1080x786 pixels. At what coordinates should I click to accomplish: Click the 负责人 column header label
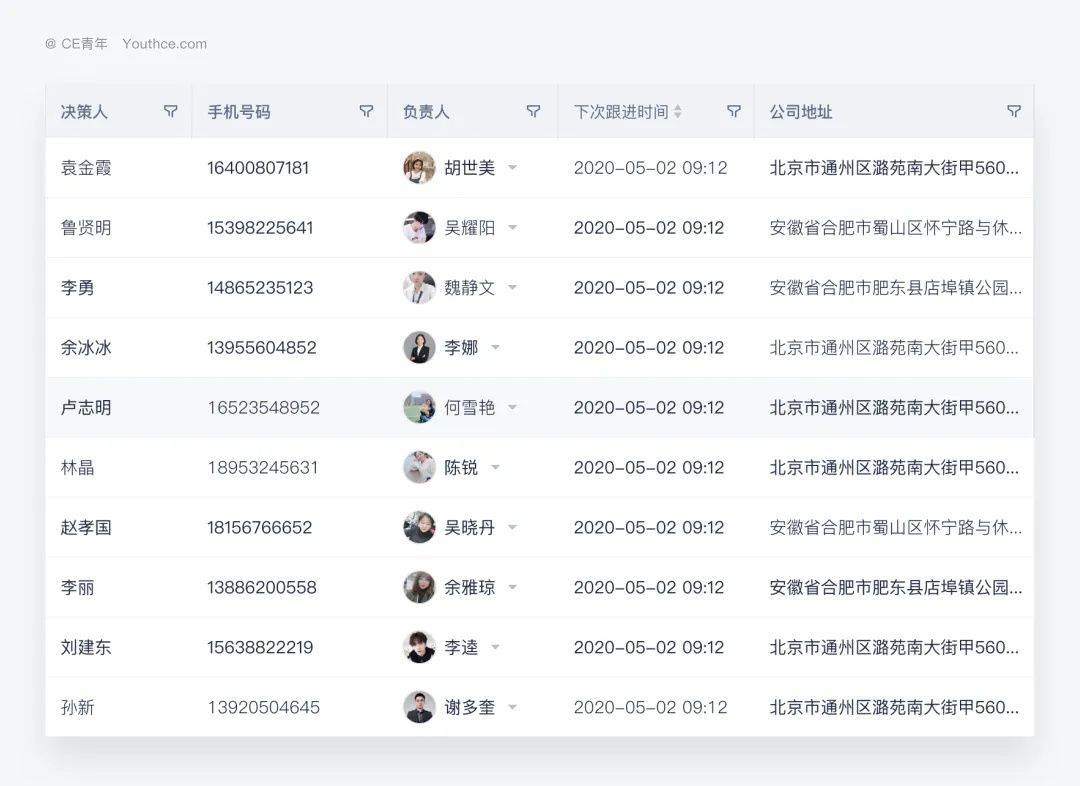pyautogui.click(x=426, y=112)
